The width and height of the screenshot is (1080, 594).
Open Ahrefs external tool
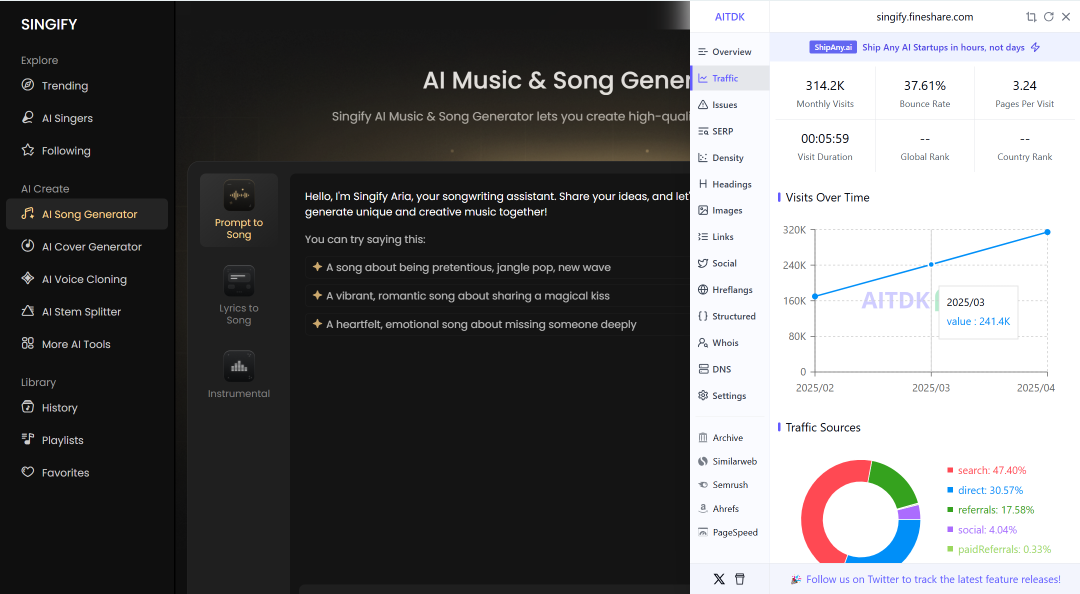click(x=718, y=509)
